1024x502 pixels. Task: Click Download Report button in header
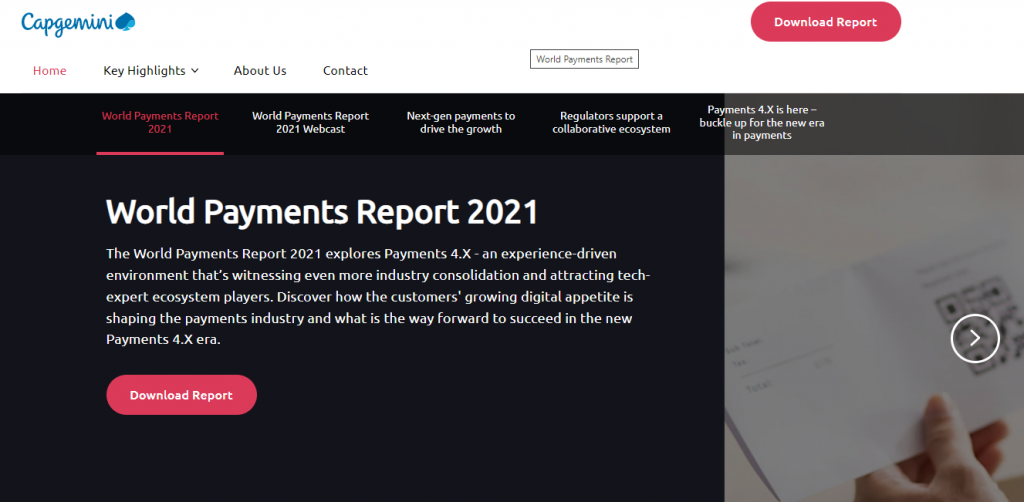point(825,22)
